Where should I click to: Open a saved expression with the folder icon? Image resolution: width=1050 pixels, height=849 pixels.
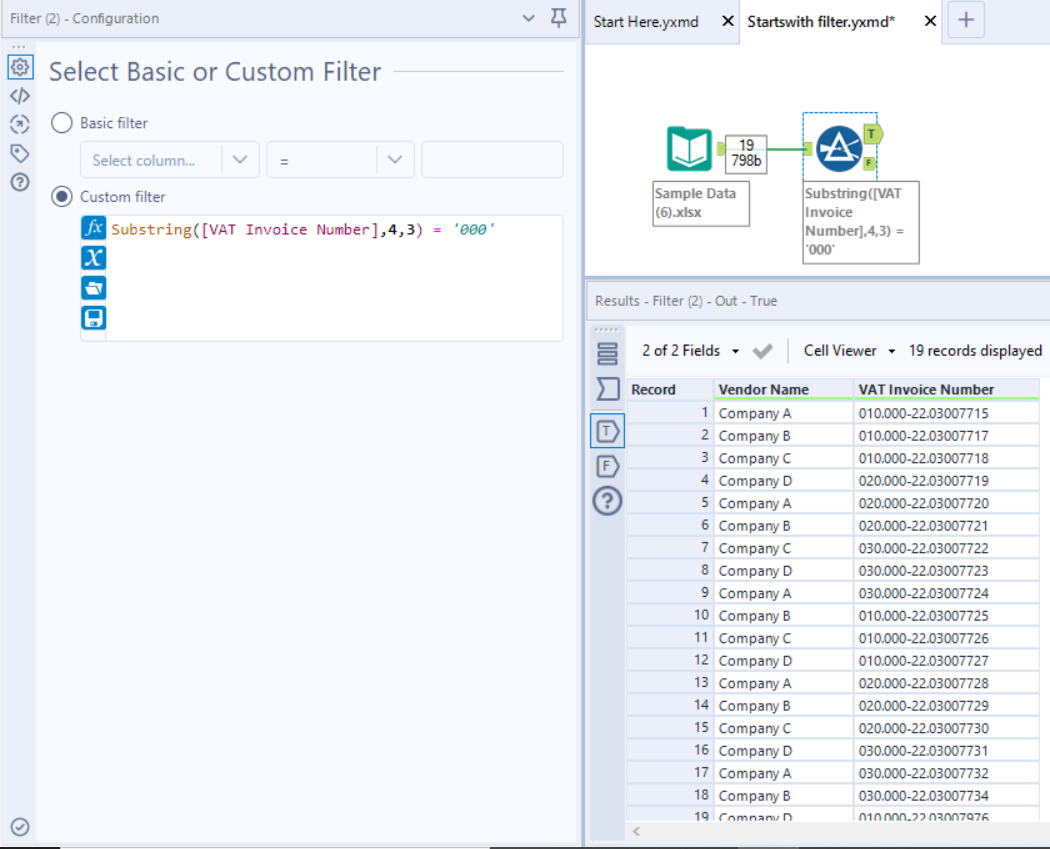point(93,288)
